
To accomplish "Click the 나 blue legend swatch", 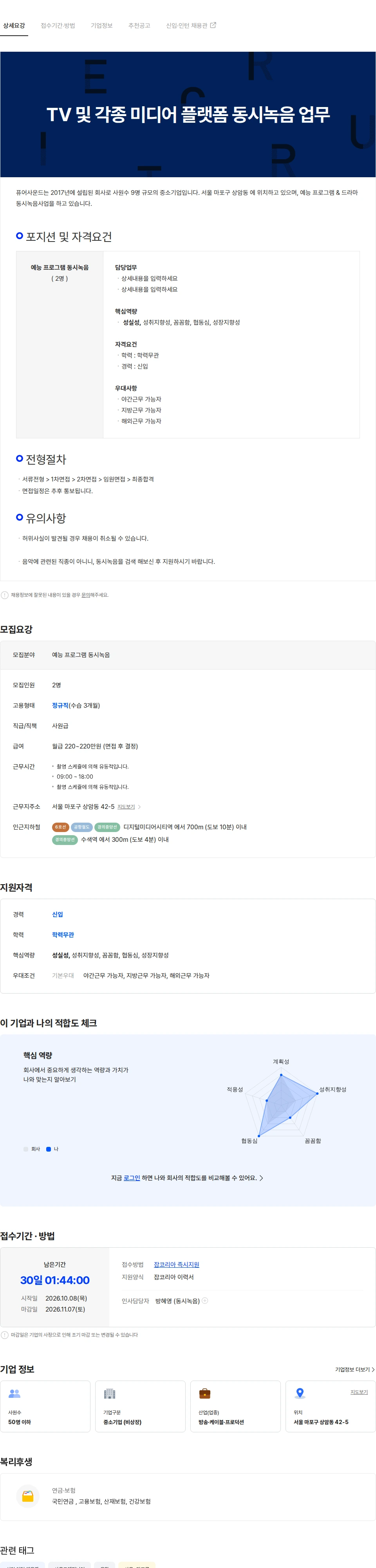I will coord(49,1149).
